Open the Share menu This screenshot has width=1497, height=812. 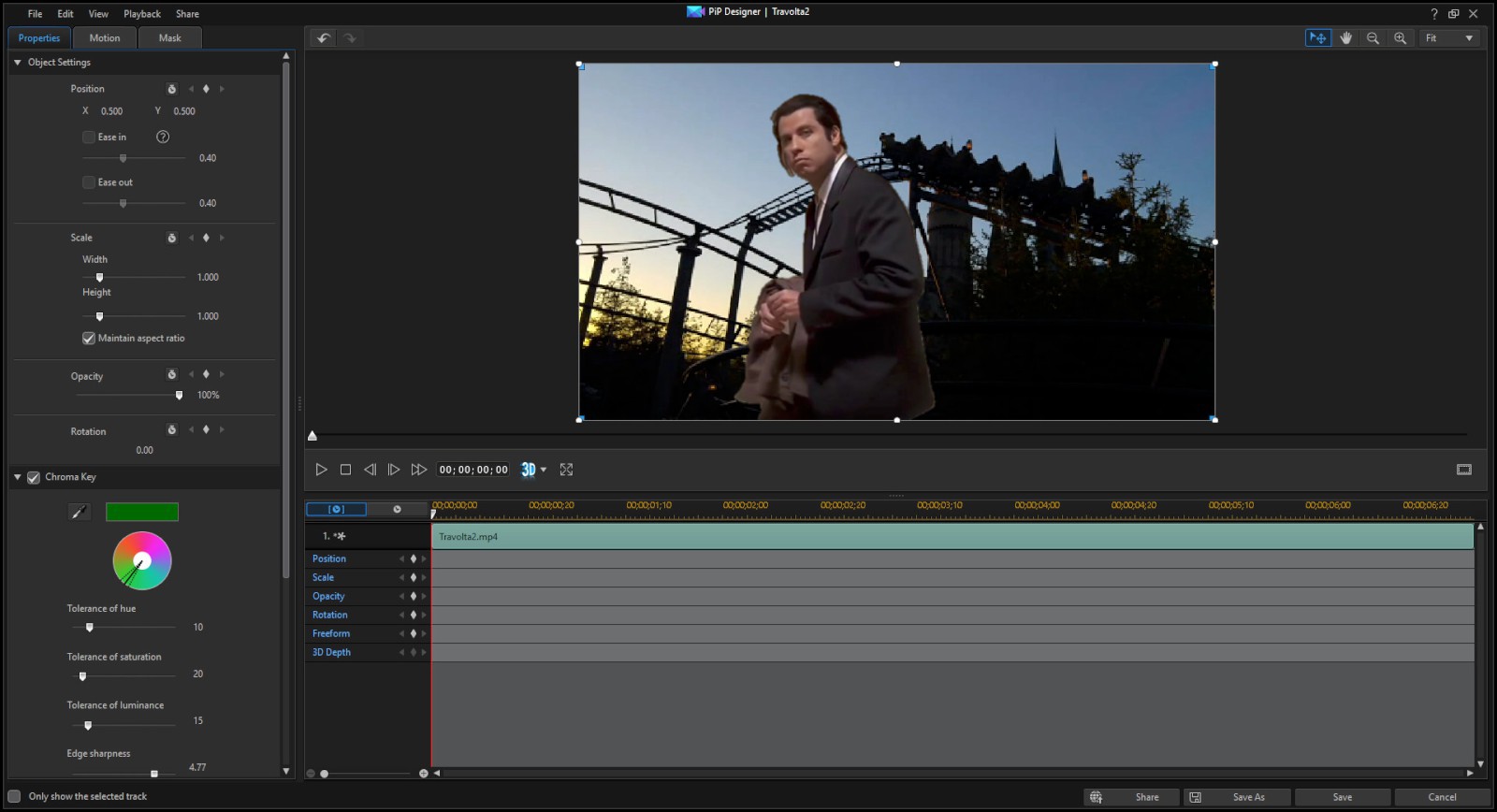coord(187,14)
